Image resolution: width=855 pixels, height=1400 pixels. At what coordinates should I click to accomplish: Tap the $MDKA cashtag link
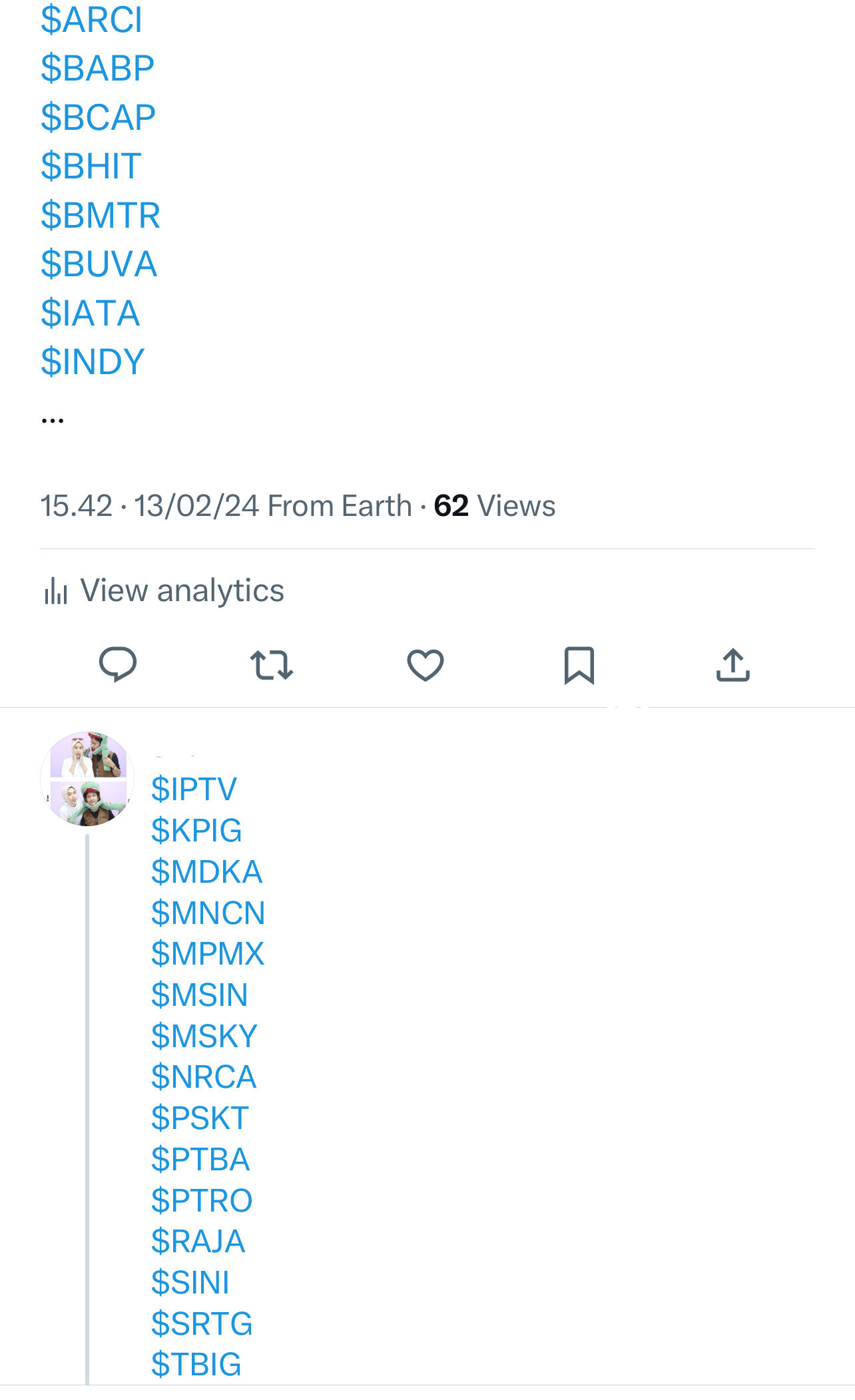206,871
